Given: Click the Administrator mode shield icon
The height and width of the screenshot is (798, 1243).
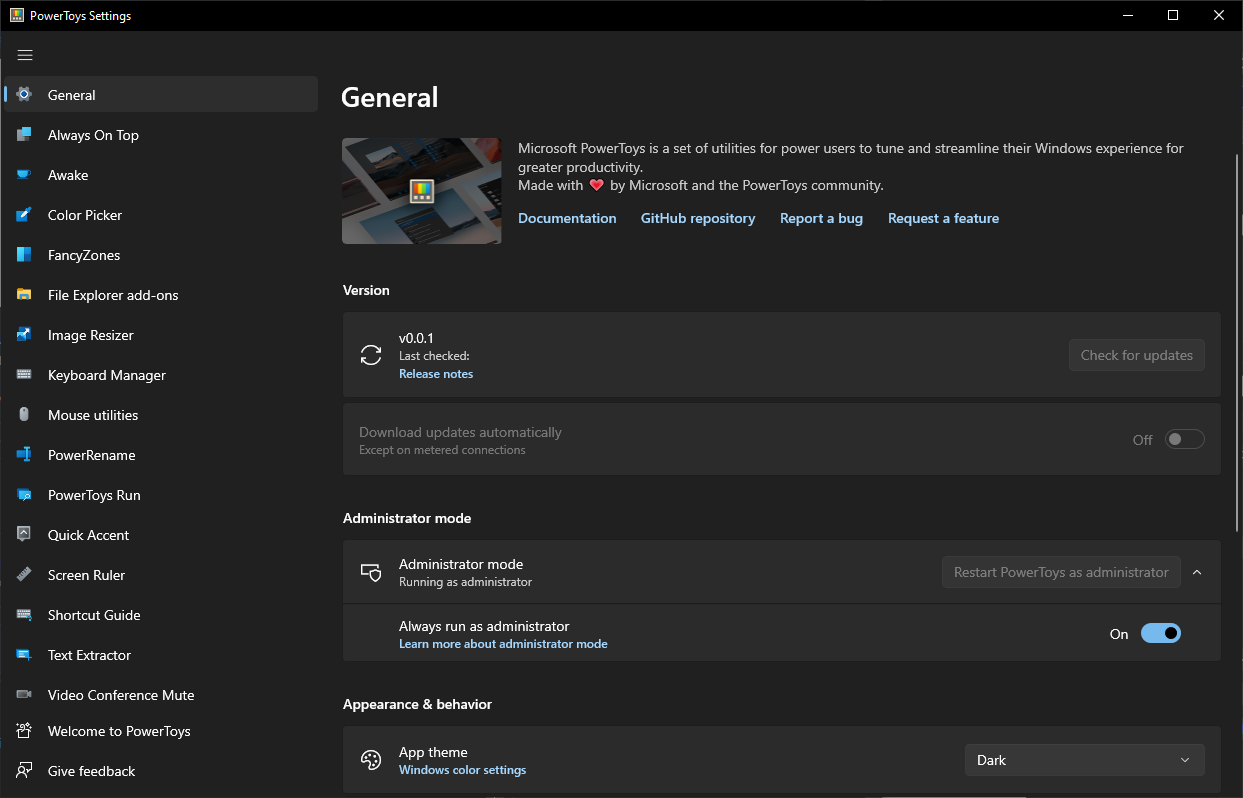Looking at the screenshot, I should tap(371, 572).
